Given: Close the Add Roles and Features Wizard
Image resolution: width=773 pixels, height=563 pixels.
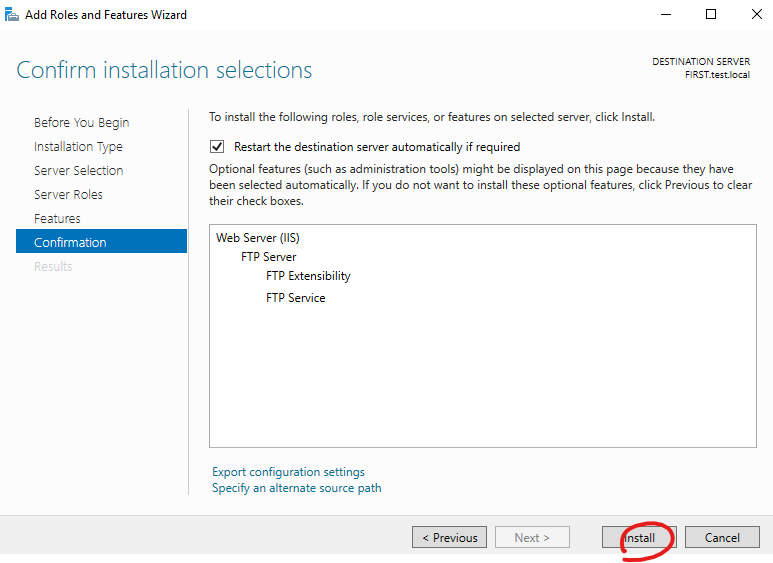Looking at the screenshot, I should 757,14.
